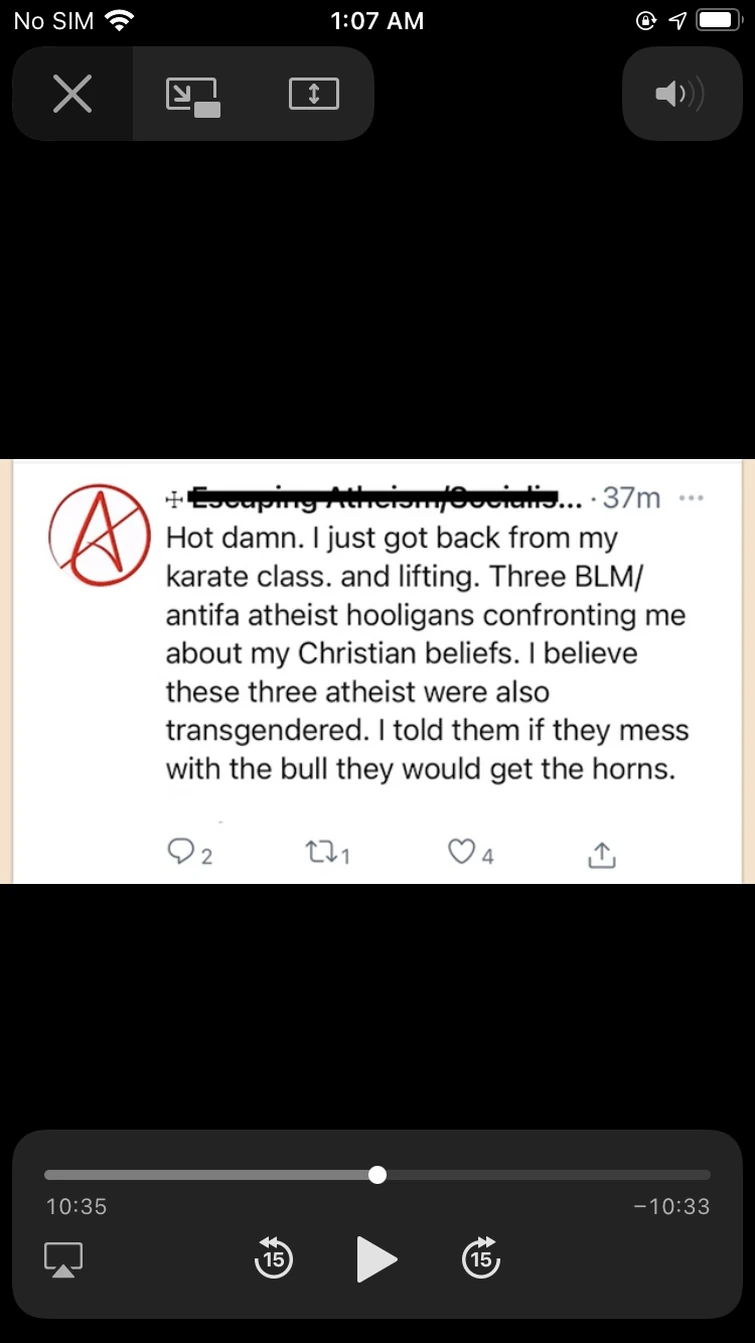Open AirPlay device options

pos(63,1259)
